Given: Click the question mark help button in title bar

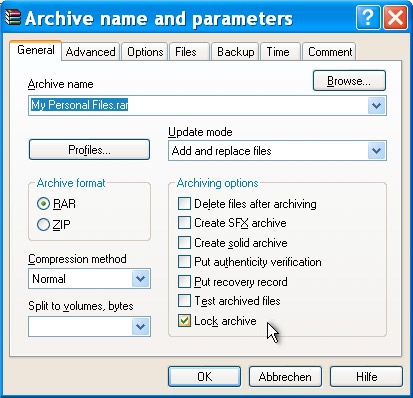Looking at the screenshot, I should coord(368,18).
